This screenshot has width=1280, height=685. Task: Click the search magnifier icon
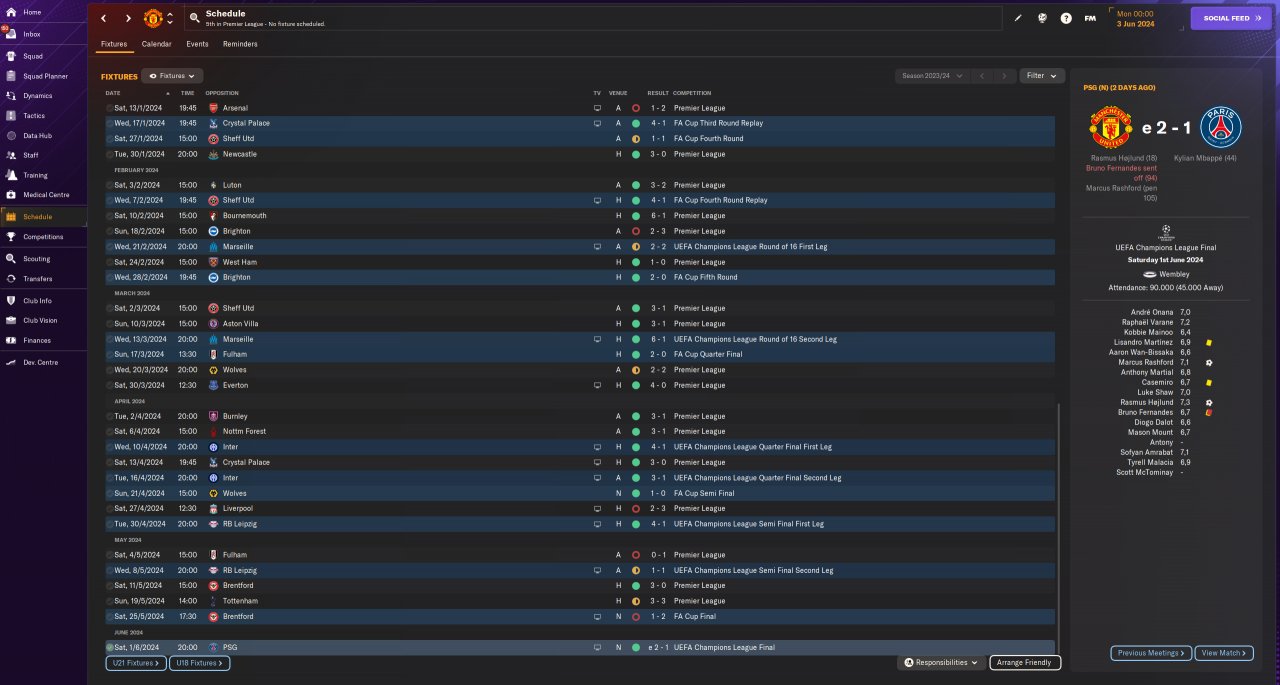click(x=193, y=18)
